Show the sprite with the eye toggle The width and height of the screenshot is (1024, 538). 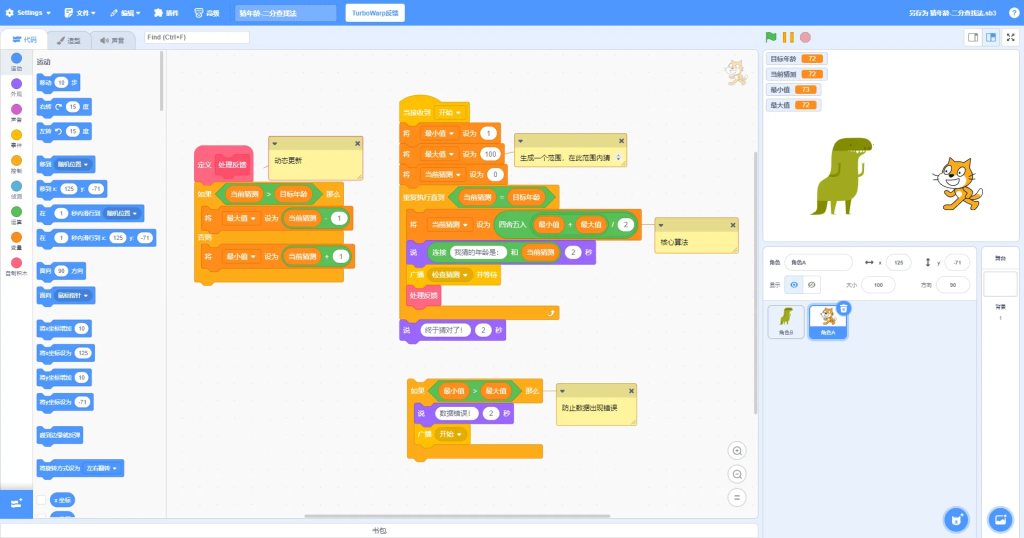point(794,285)
